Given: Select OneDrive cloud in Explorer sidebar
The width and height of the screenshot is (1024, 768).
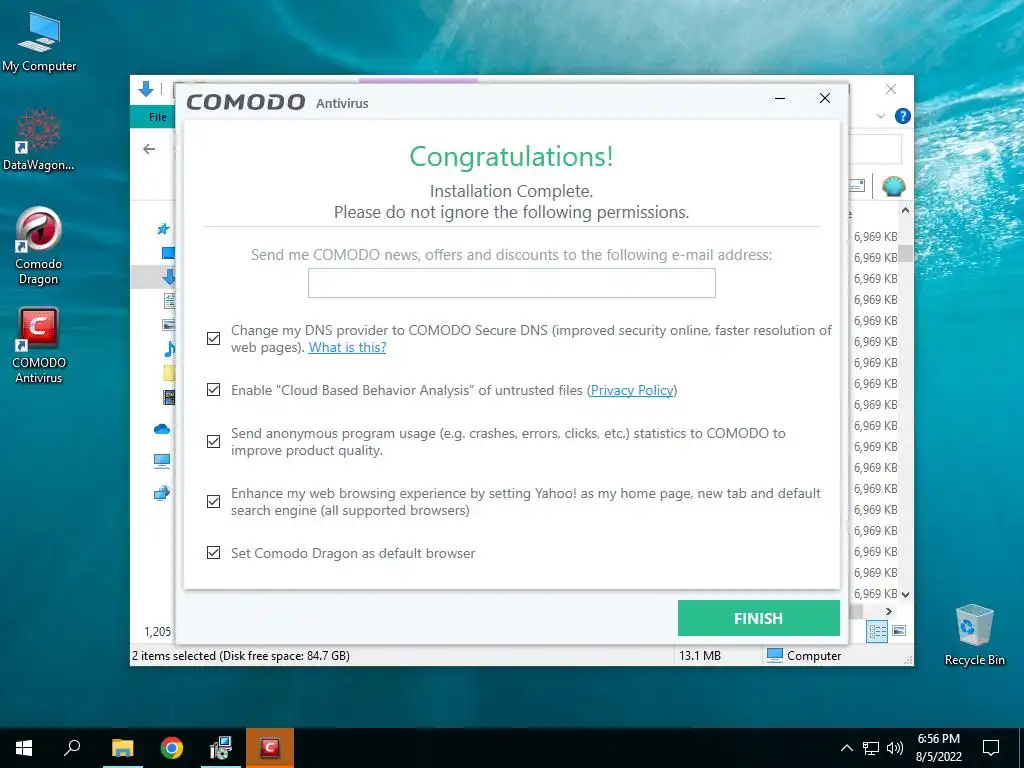Looking at the screenshot, I should click(x=162, y=429).
